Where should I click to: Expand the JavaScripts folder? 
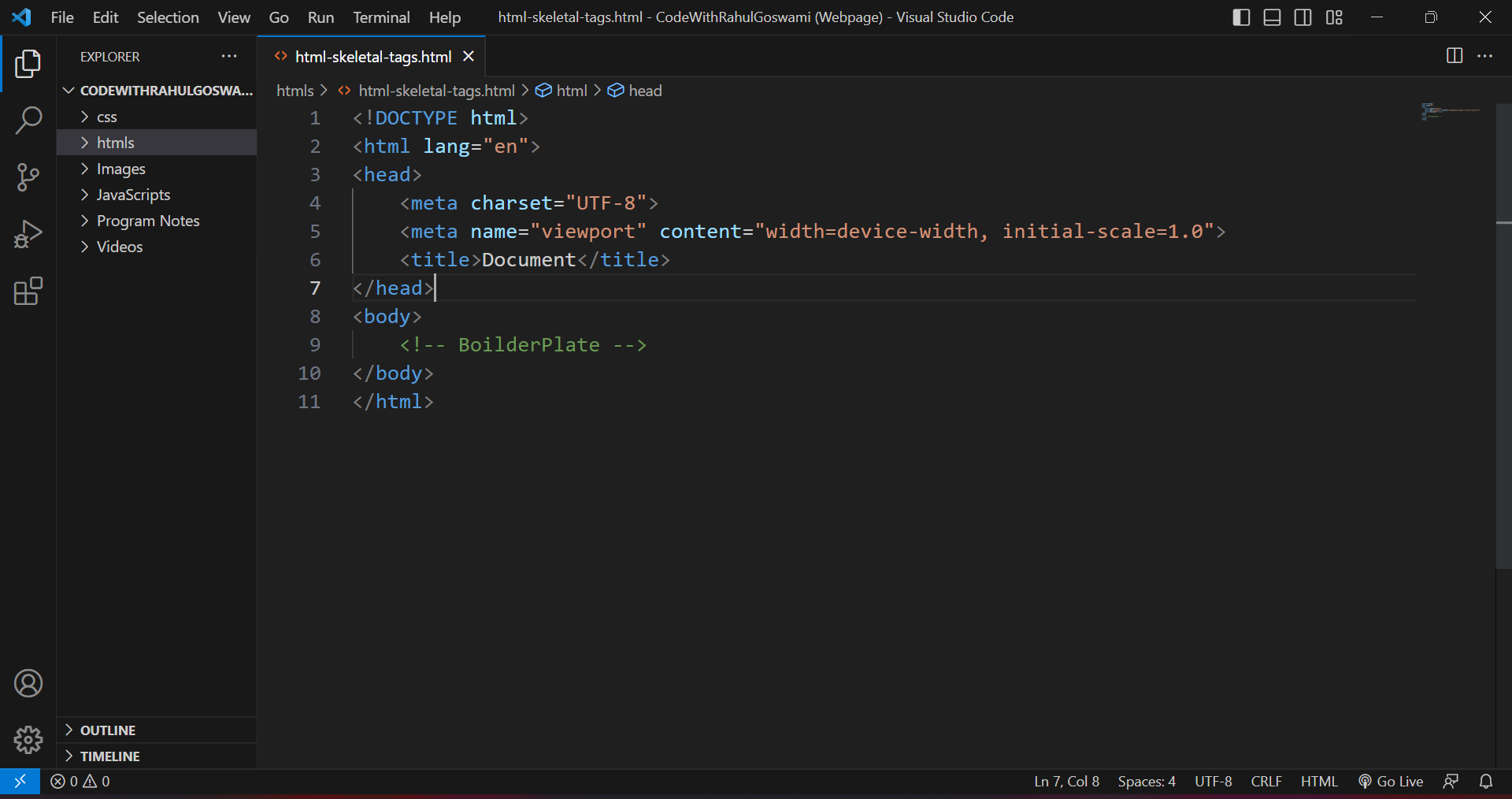coord(157,195)
